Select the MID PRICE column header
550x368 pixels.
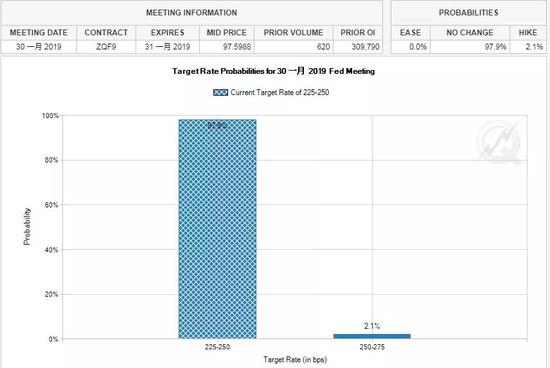pyautogui.click(x=227, y=33)
